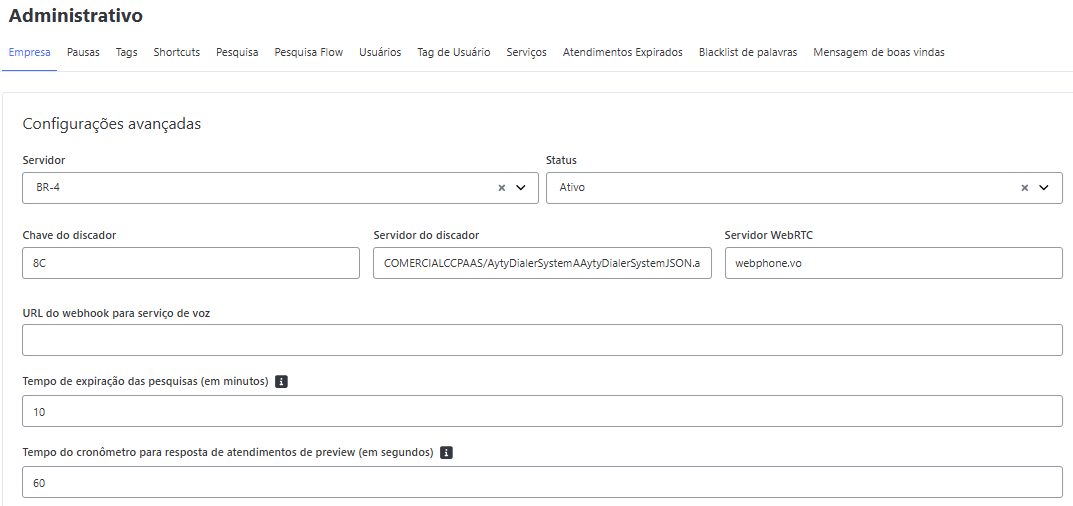Screen dimensions: 1073x506
Task: Open the Tag de Usuário tab
Action: pyautogui.click(x=454, y=52)
